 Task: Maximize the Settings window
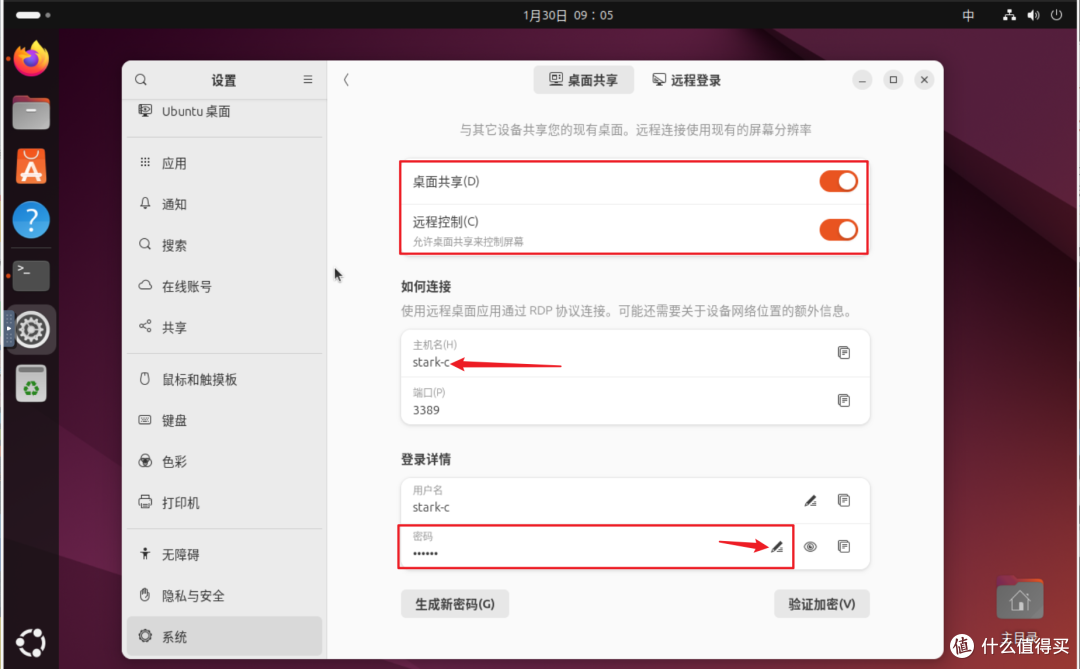(893, 80)
